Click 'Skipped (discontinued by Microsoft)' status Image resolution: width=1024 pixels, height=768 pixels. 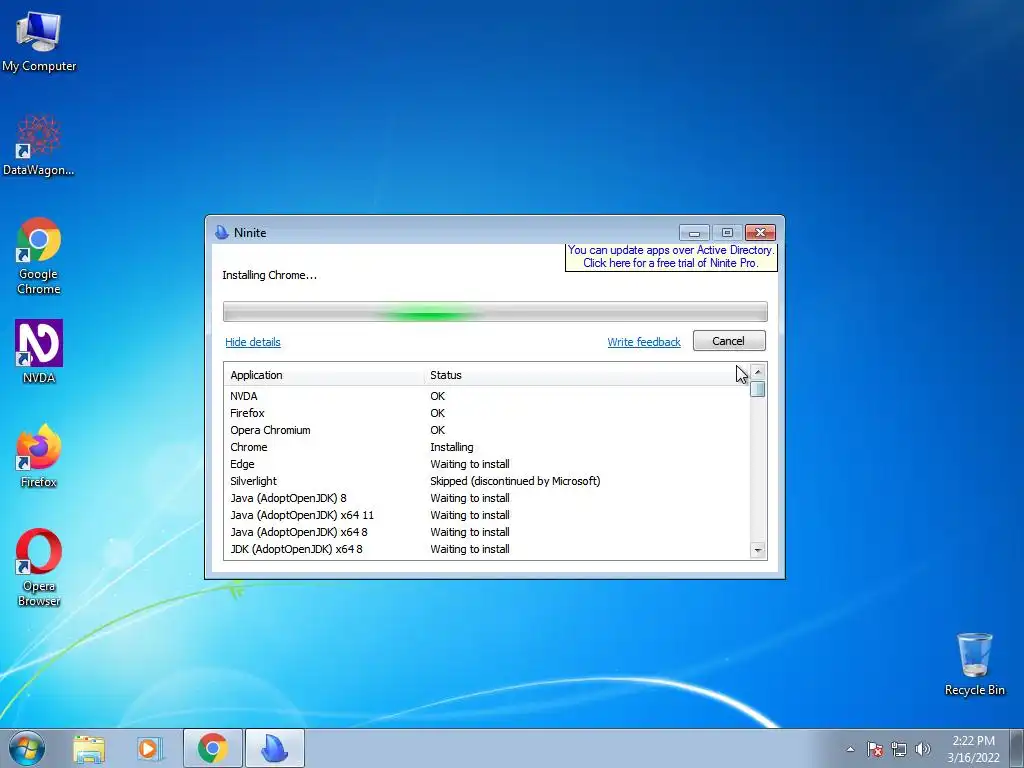[515, 481]
